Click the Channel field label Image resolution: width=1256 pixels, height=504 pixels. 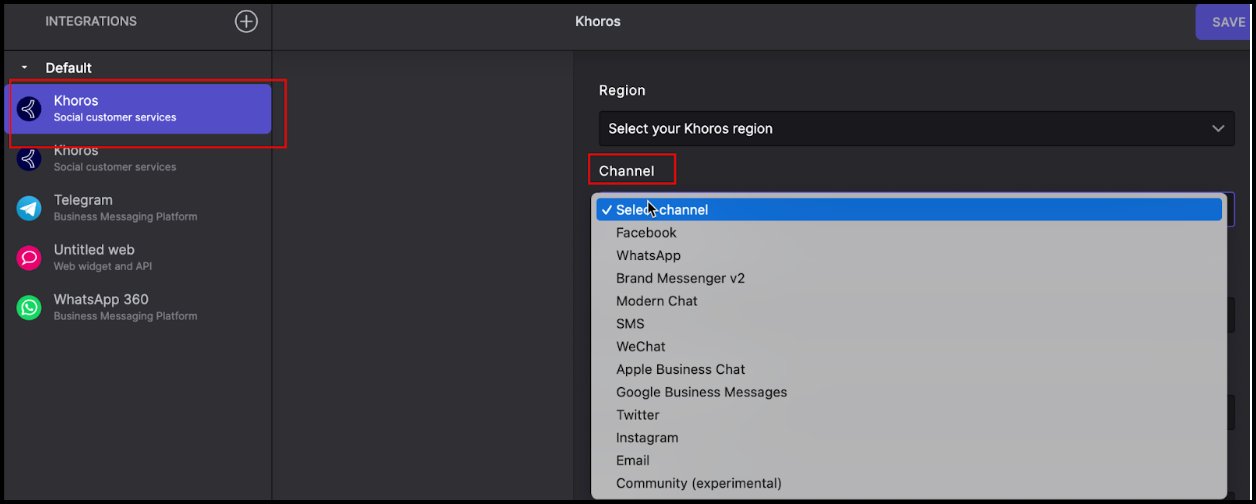(627, 171)
